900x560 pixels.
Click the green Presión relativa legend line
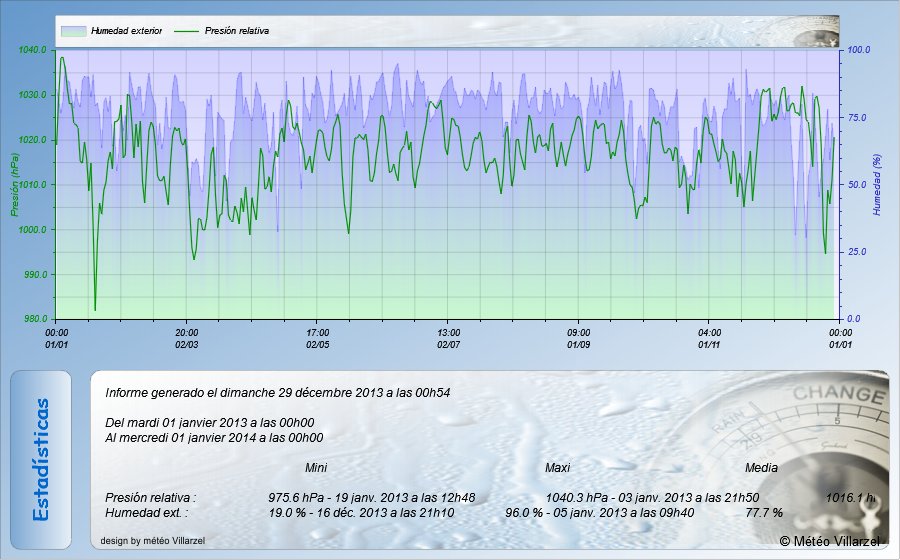(186, 32)
